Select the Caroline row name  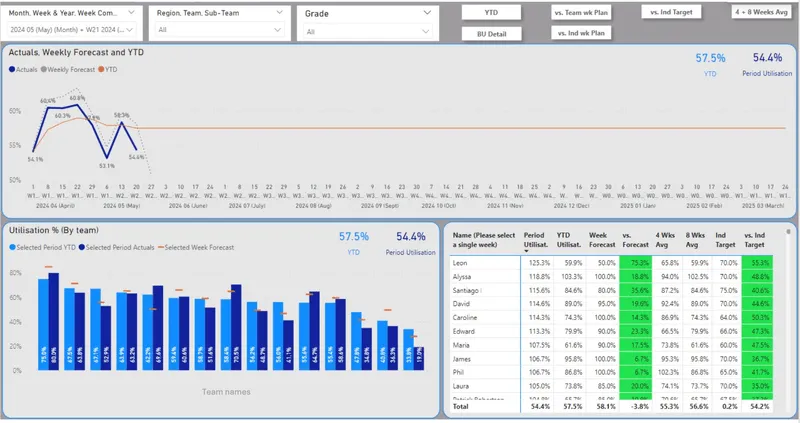pyautogui.click(x=464, y=317)
